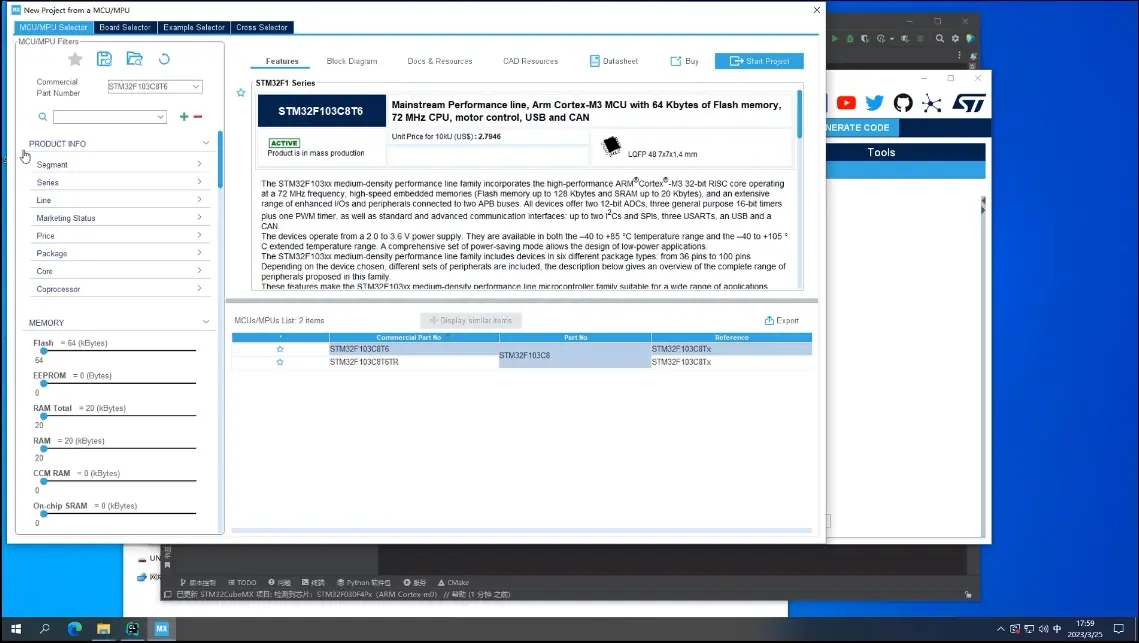The height and width of the screenshot is (643, 1139).
Task: Show favorite MCUs with the star filter icon
Action: 75,59
